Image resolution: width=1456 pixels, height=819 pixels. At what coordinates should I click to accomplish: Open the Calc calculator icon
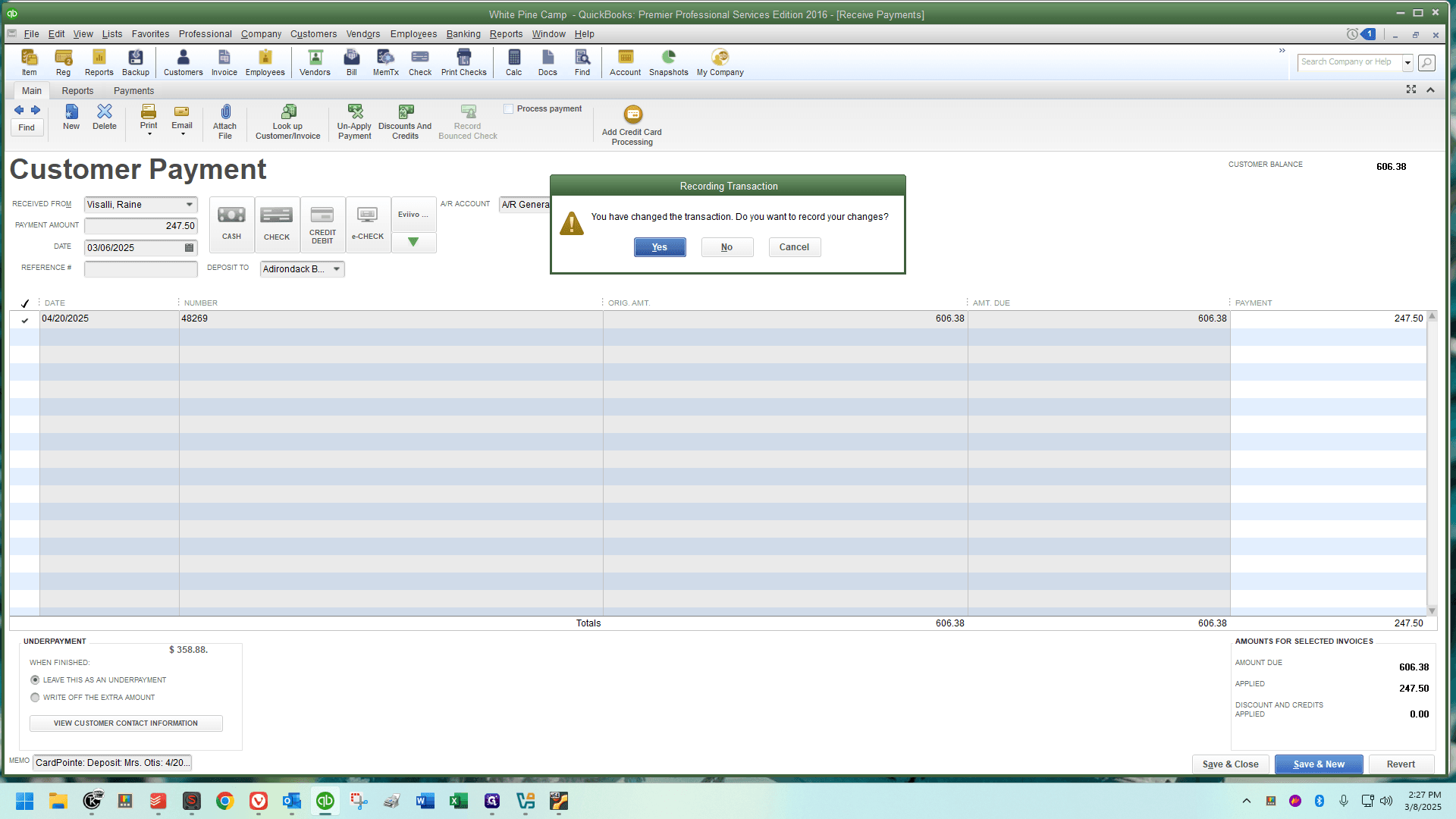click(x=514, y=62)
